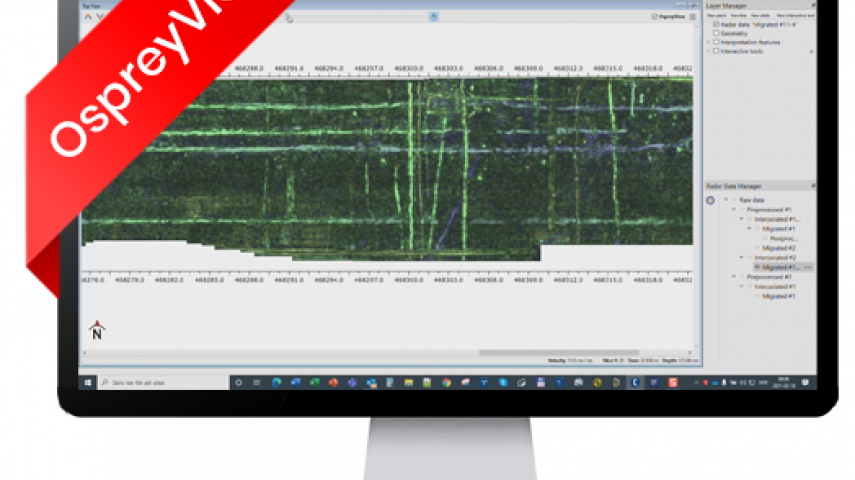
Task: Click the left scroll arrow of horizontal scrollbar
Action: 85,353
